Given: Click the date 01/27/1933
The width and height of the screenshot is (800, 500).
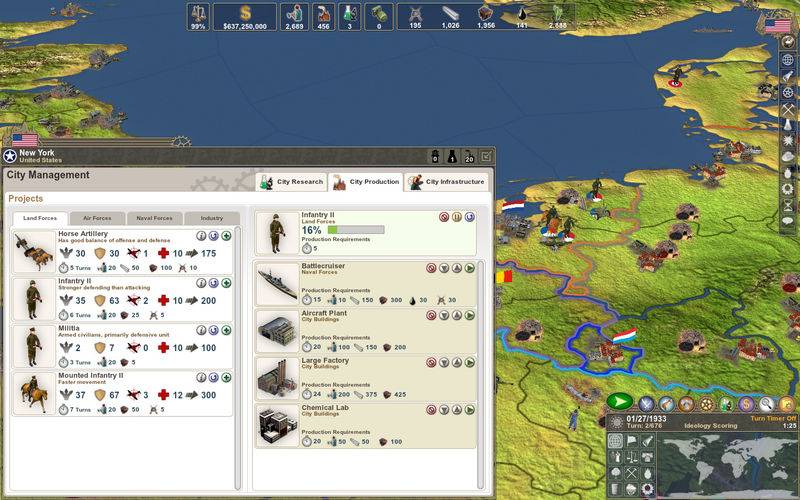Looking at the screenshot, I should (646, 418).
